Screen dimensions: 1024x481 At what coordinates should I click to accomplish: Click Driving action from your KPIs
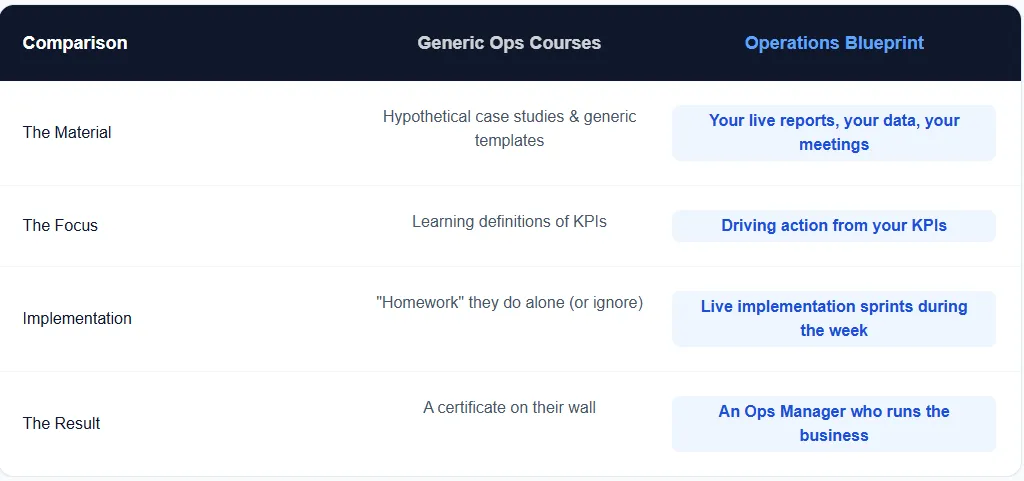pos(834,225)
